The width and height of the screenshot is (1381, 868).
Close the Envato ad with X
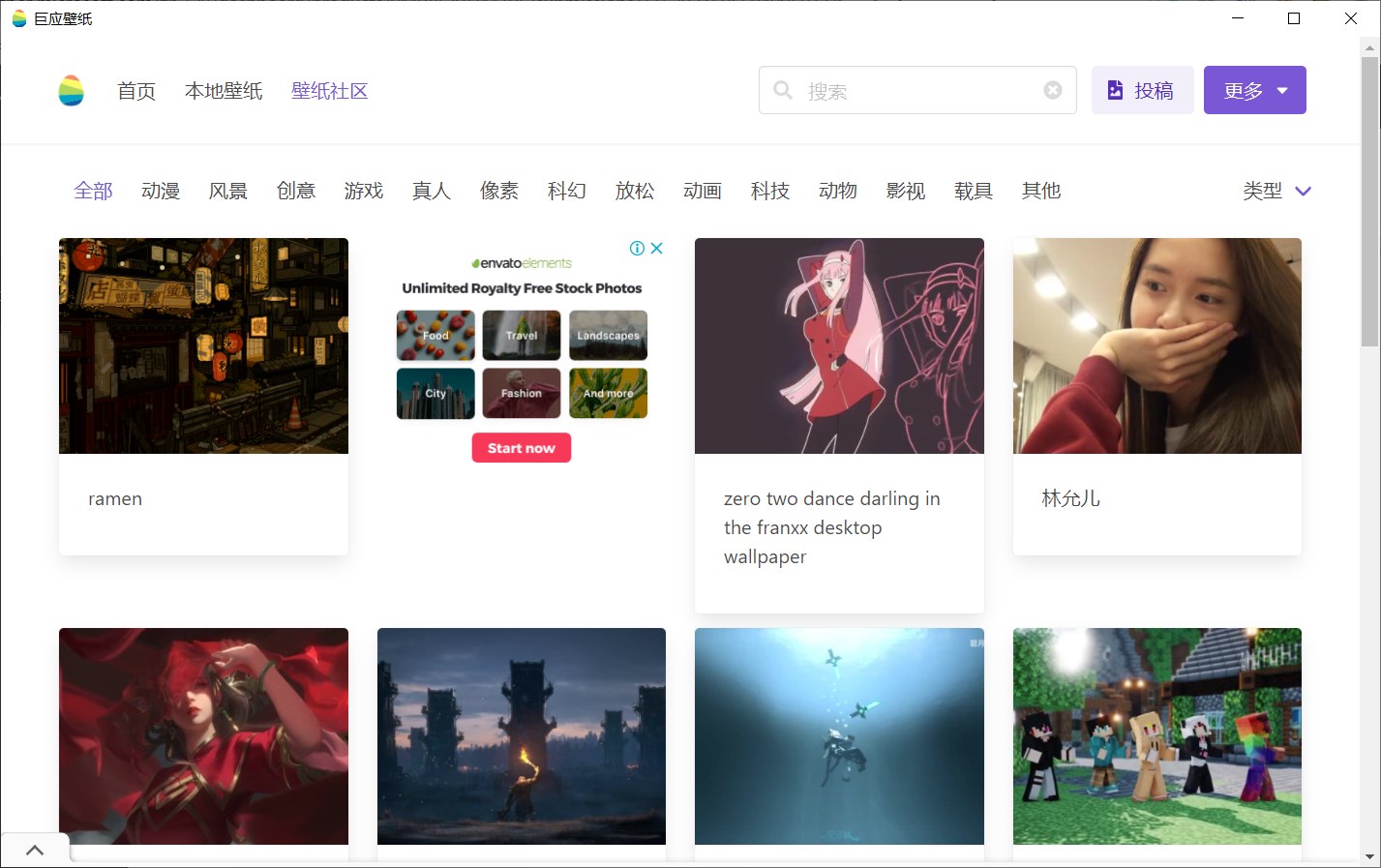tap(657, 249)
